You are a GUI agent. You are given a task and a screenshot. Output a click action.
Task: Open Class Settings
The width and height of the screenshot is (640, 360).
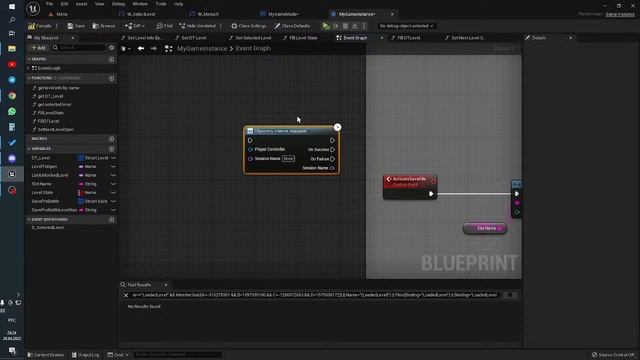click(249, 26)
